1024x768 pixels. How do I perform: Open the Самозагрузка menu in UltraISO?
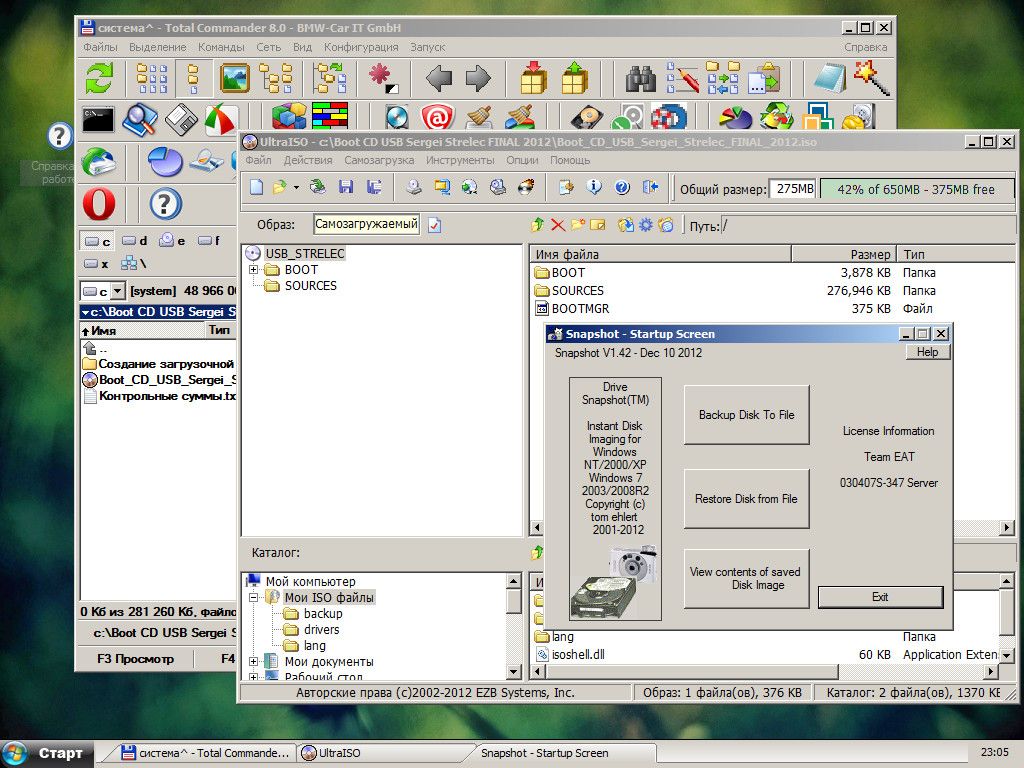[x=379, y=160]
